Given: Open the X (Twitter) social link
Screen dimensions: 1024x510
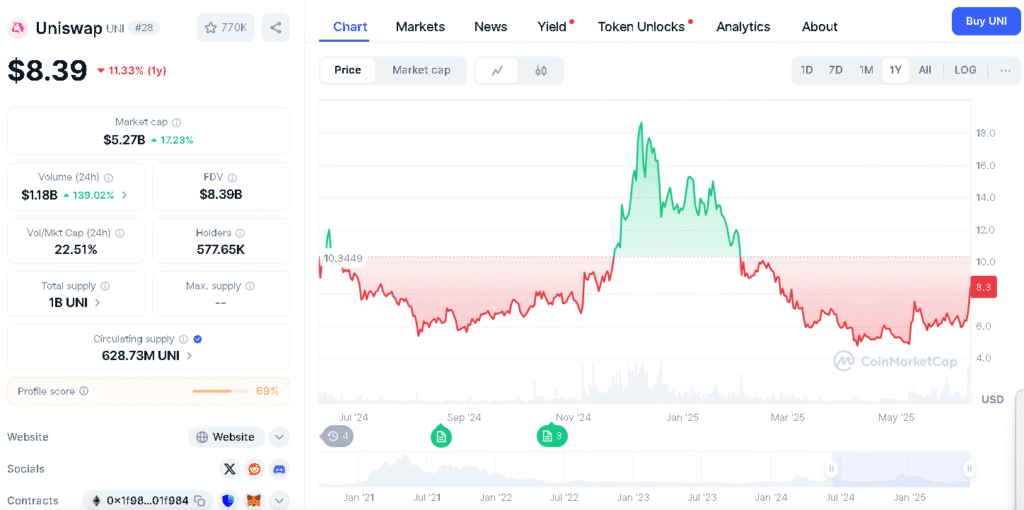Looking at the screenshot, I should (x=230, y=468).
